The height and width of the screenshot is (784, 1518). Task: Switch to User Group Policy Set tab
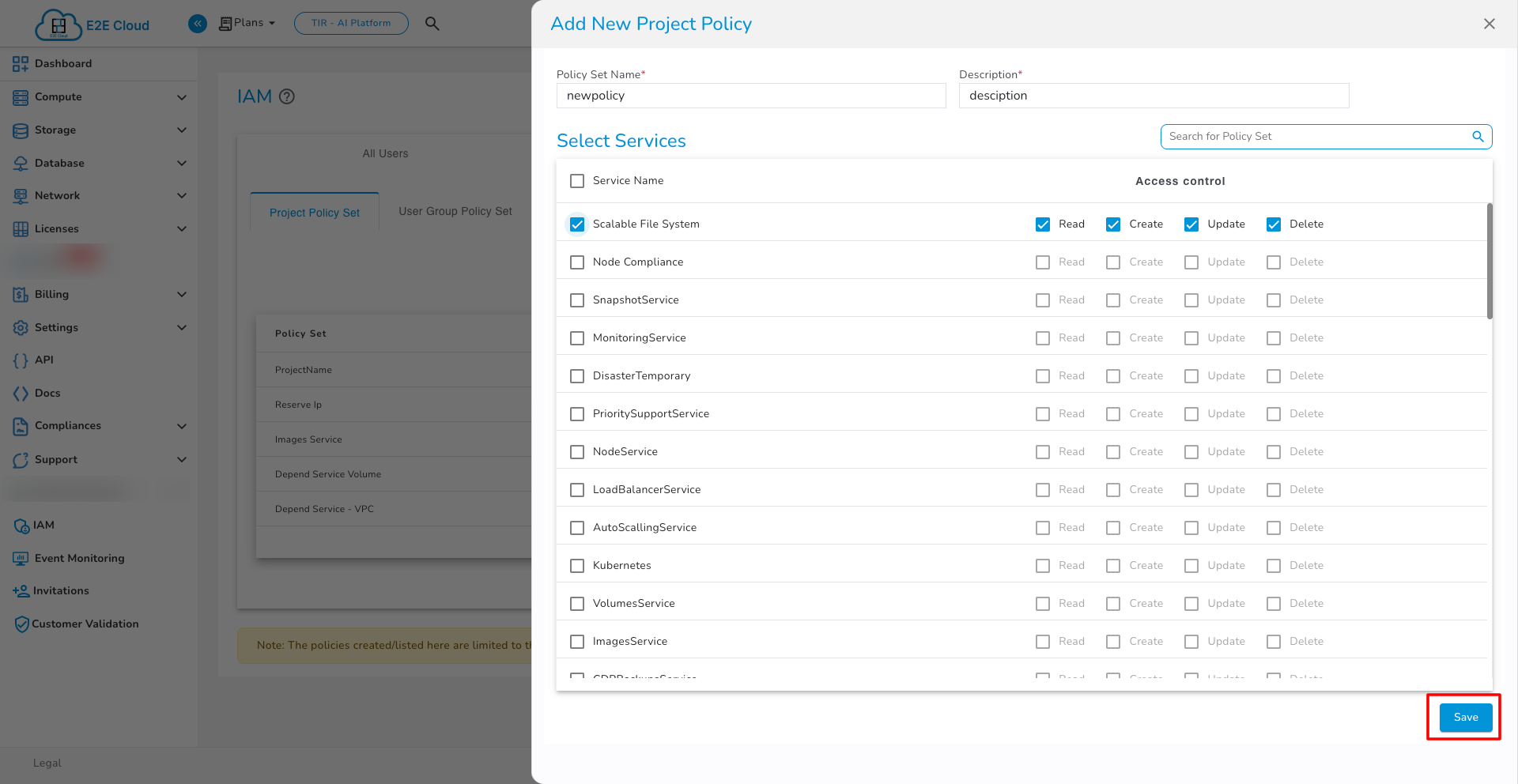coord(455,212)
